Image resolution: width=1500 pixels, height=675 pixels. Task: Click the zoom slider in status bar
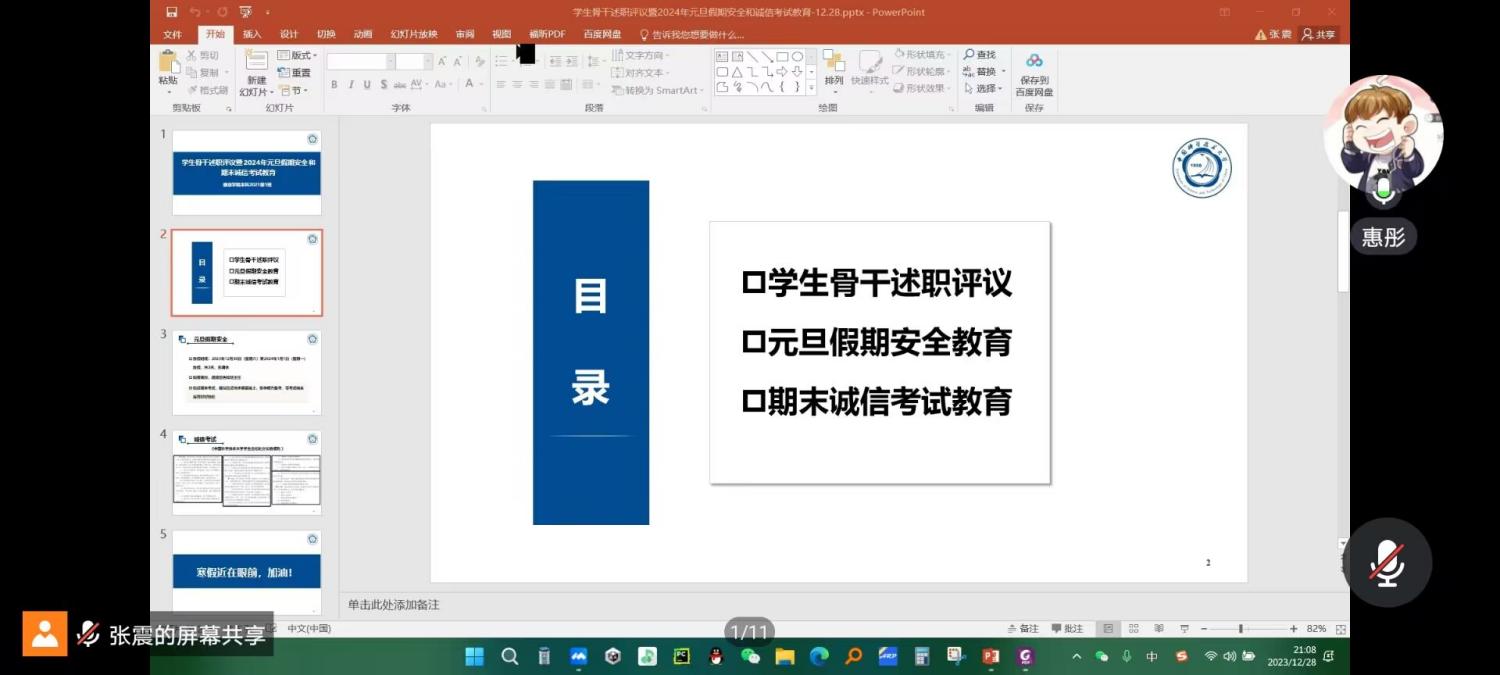coord(1241,629)
